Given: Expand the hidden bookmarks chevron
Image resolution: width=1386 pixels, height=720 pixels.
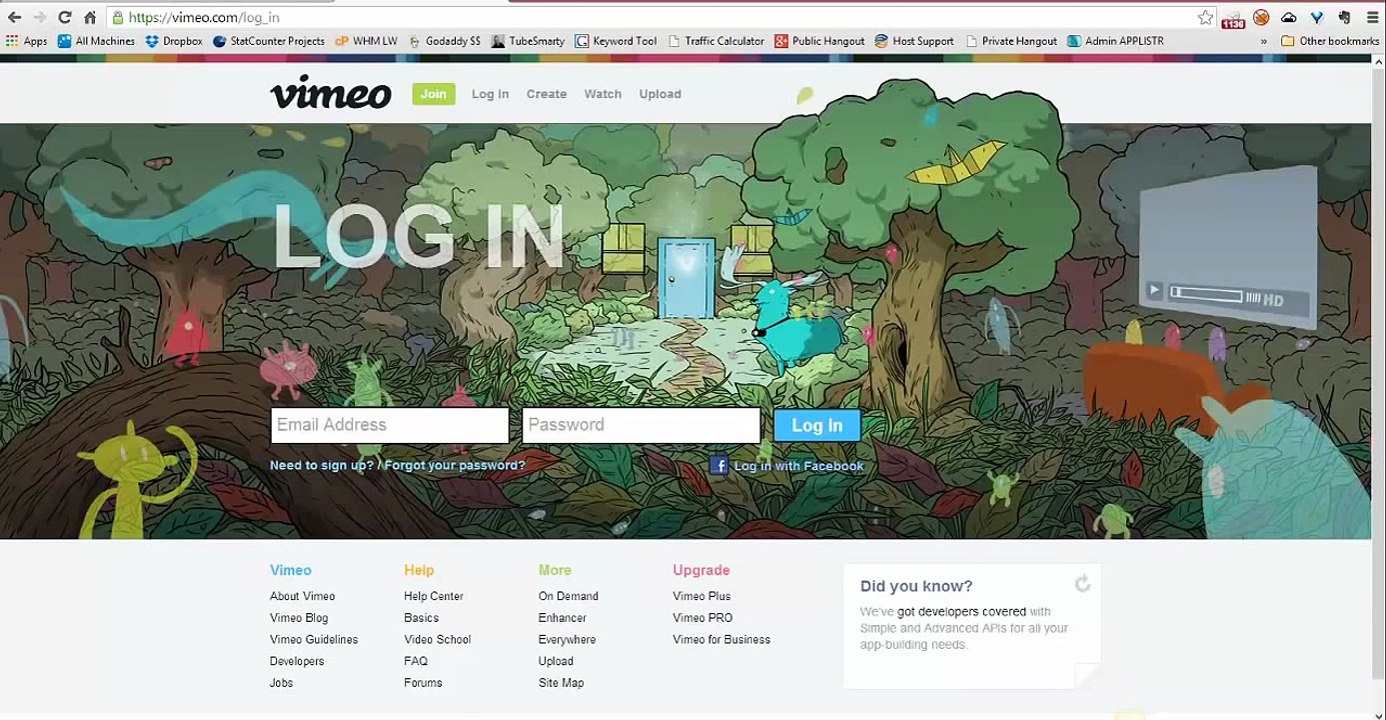Looking at the screenshot, I should click(x=1264, y=41).
